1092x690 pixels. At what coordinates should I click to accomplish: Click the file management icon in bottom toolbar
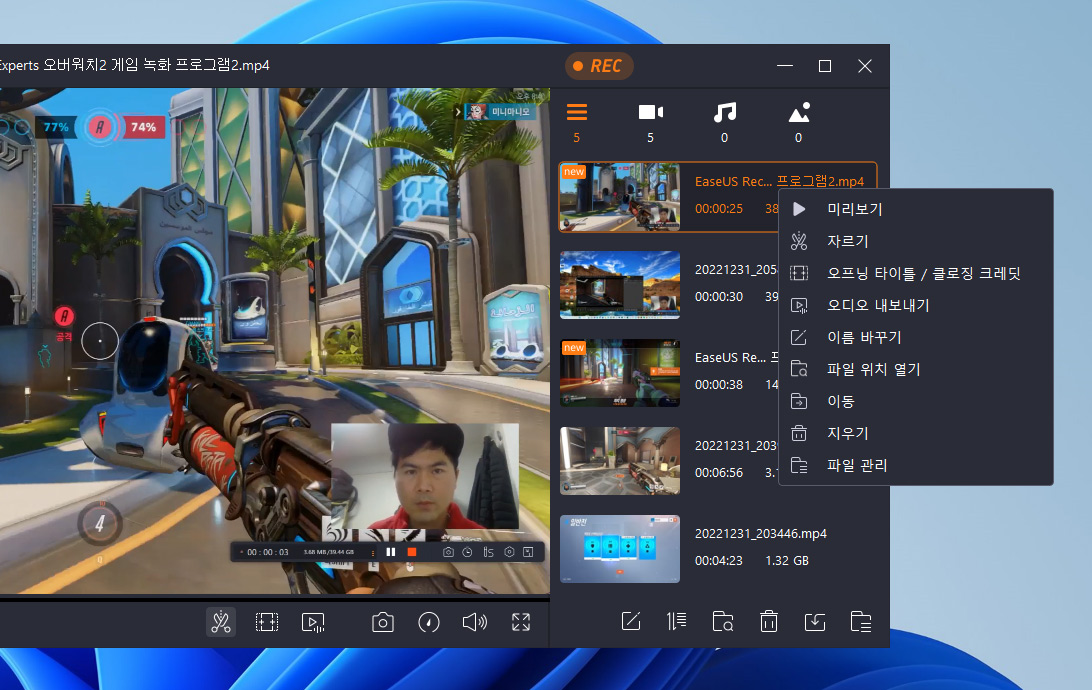[x=861, y=621]
